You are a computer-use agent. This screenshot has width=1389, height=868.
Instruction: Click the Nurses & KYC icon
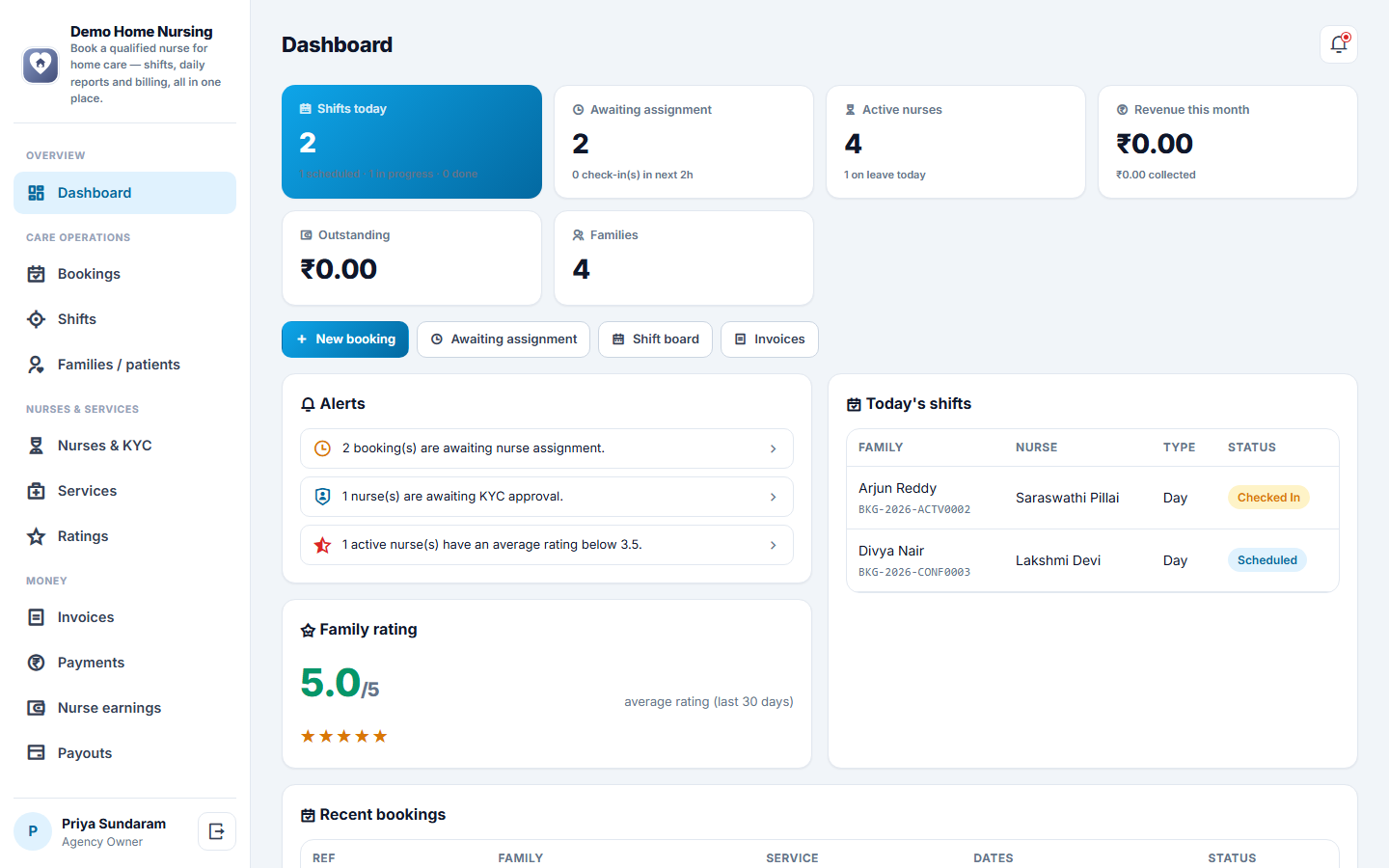(x=36, y=446)
